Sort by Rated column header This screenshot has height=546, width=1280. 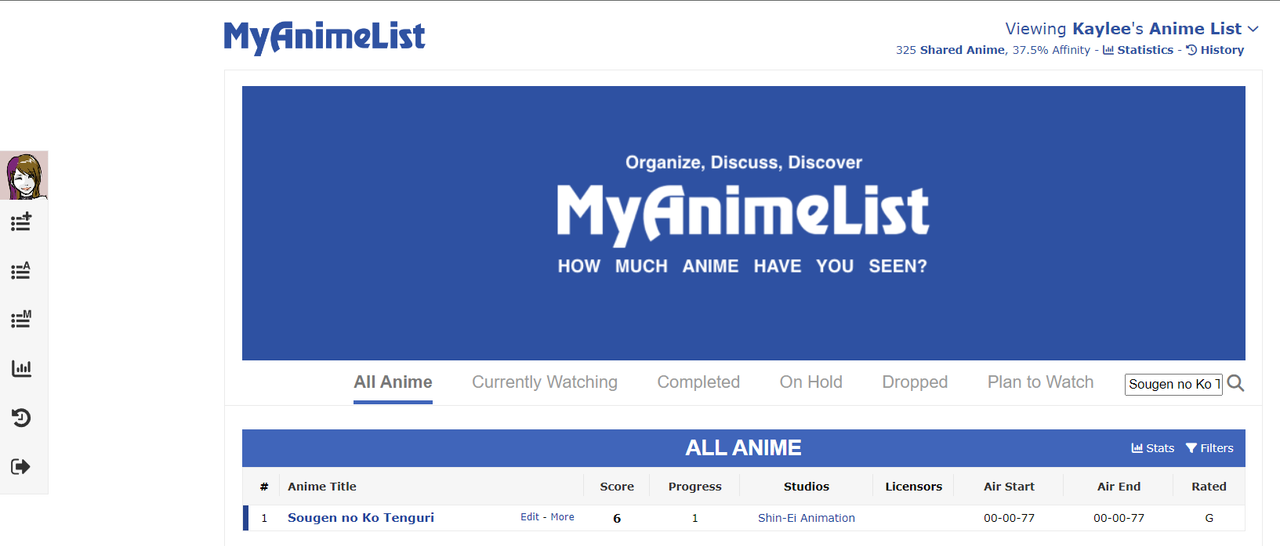pyautogui.click(x=1208, y=487)
